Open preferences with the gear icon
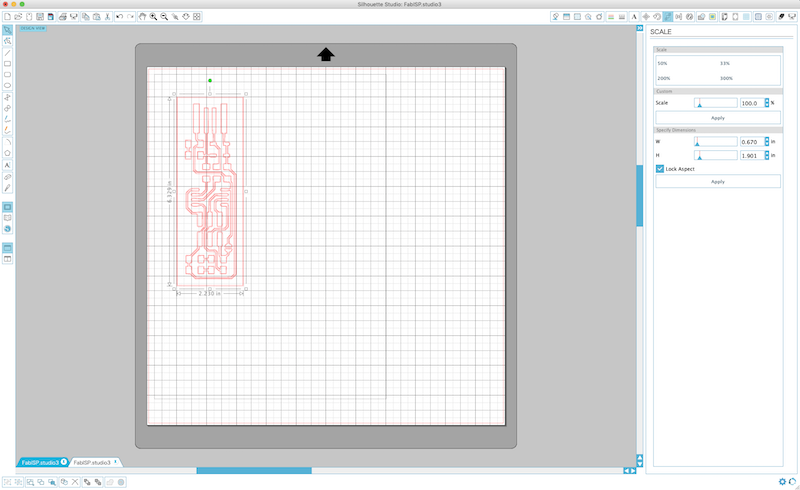The height and width of the screenshot is (490, 800). pos(782,481)
